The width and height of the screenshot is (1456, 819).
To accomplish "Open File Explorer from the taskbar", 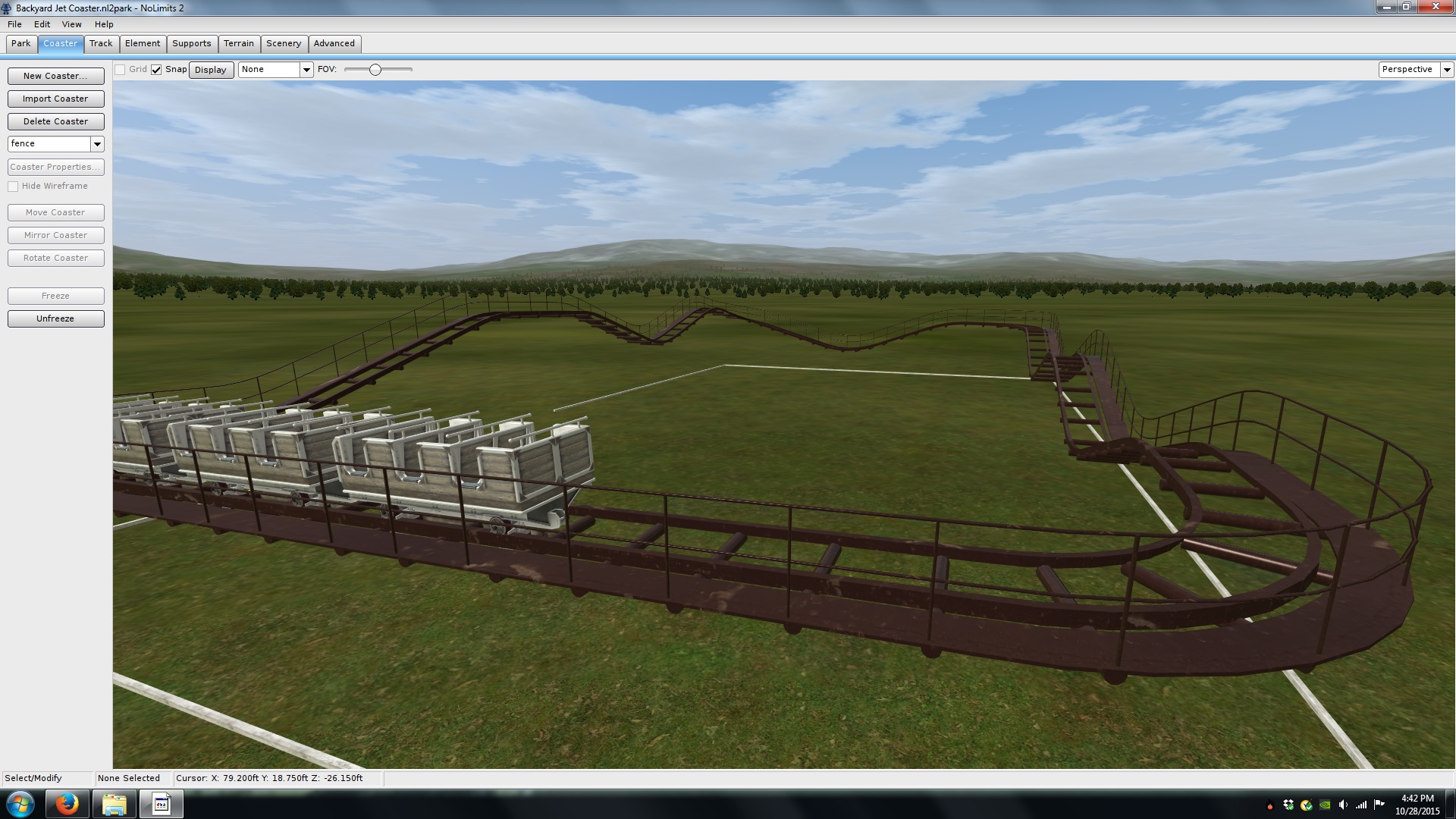I will tap(114, 804).
